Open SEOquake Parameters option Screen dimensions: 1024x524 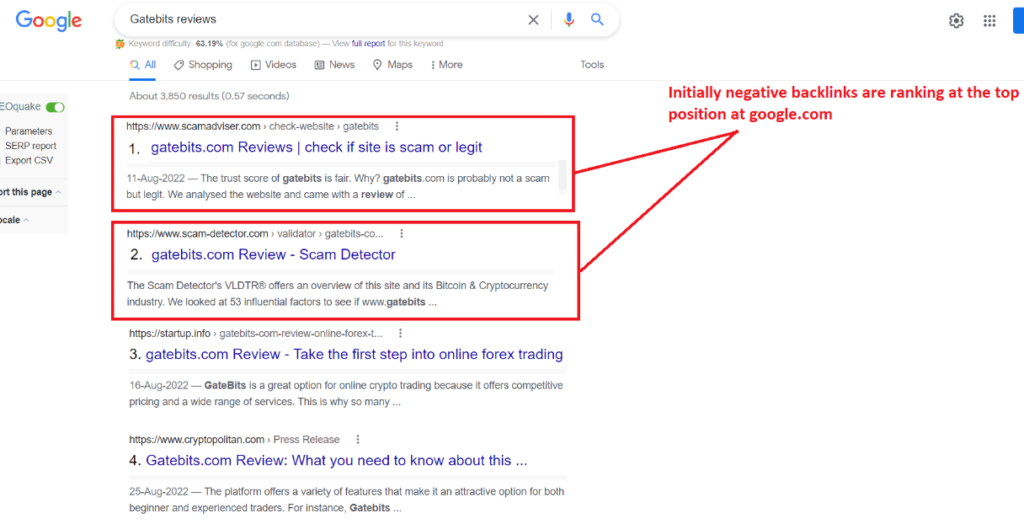(x=29, y=131)
